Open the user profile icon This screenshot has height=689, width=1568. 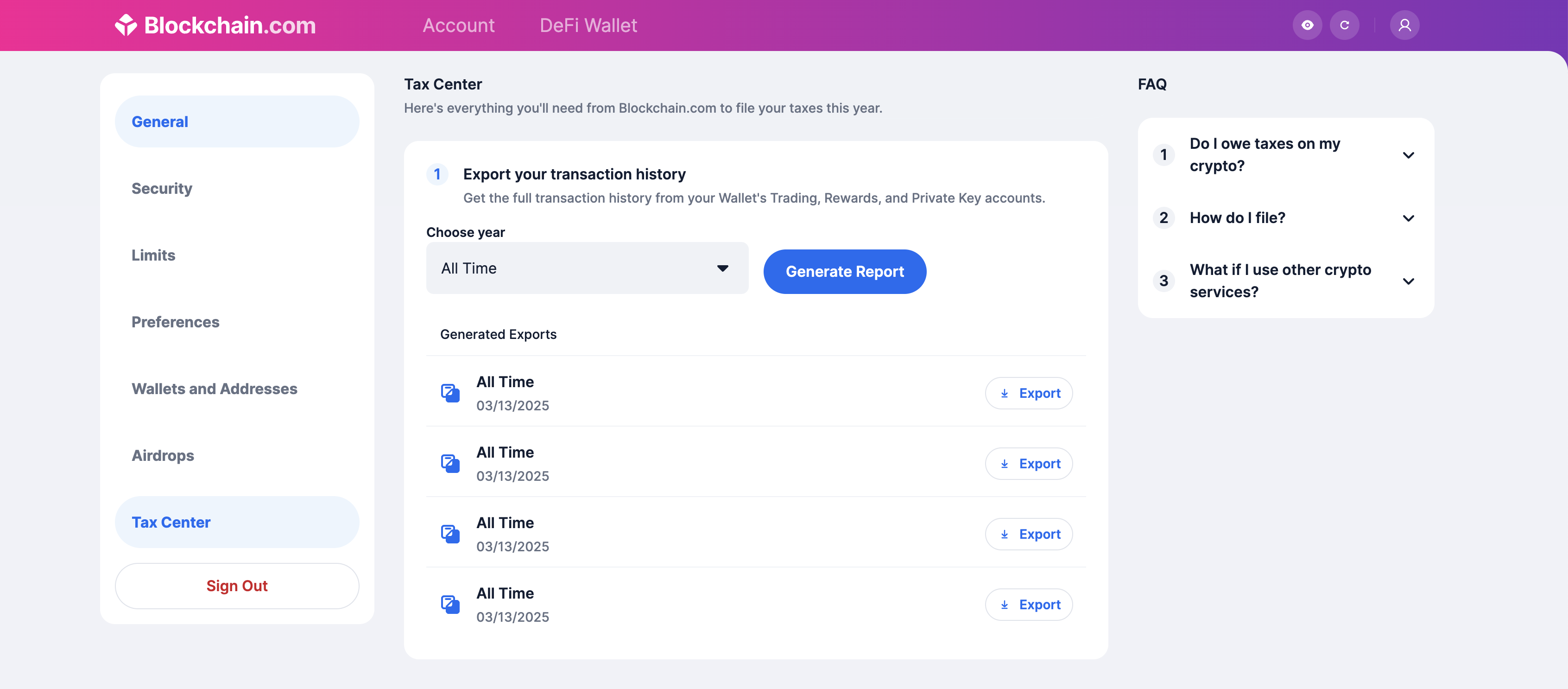(1404, 25)
